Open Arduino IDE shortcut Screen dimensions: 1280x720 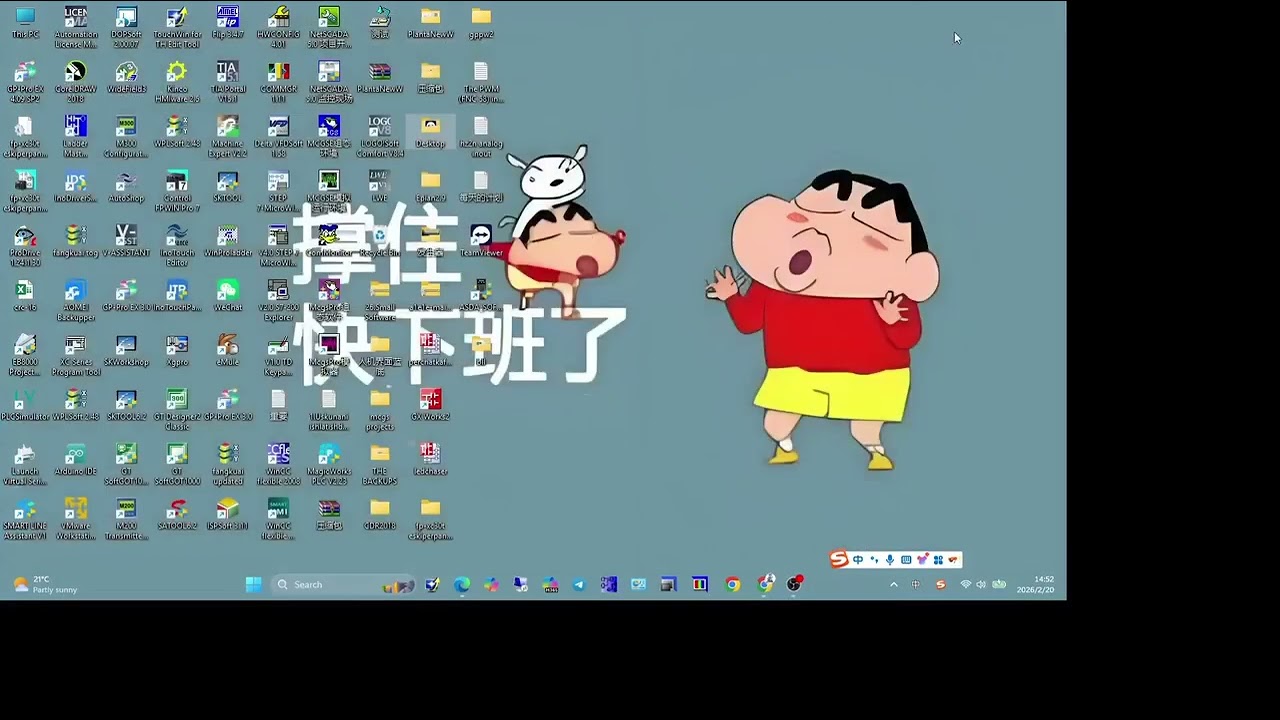[76, 460]
